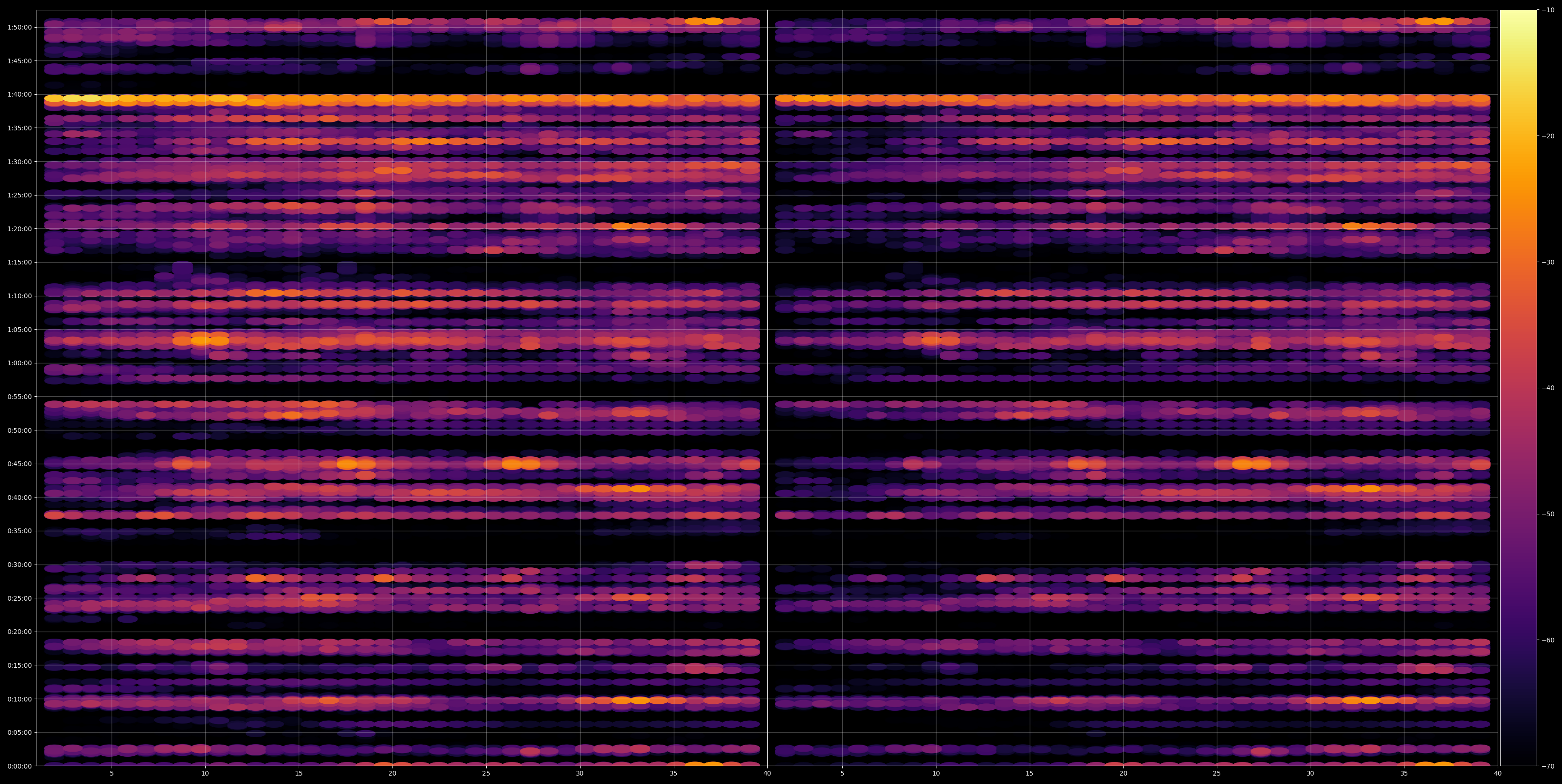Image resolution: width=1562 pixels, height=784 pixels.
Task: Click the colorbar gradient strip
Action: tap(1518, 388)
